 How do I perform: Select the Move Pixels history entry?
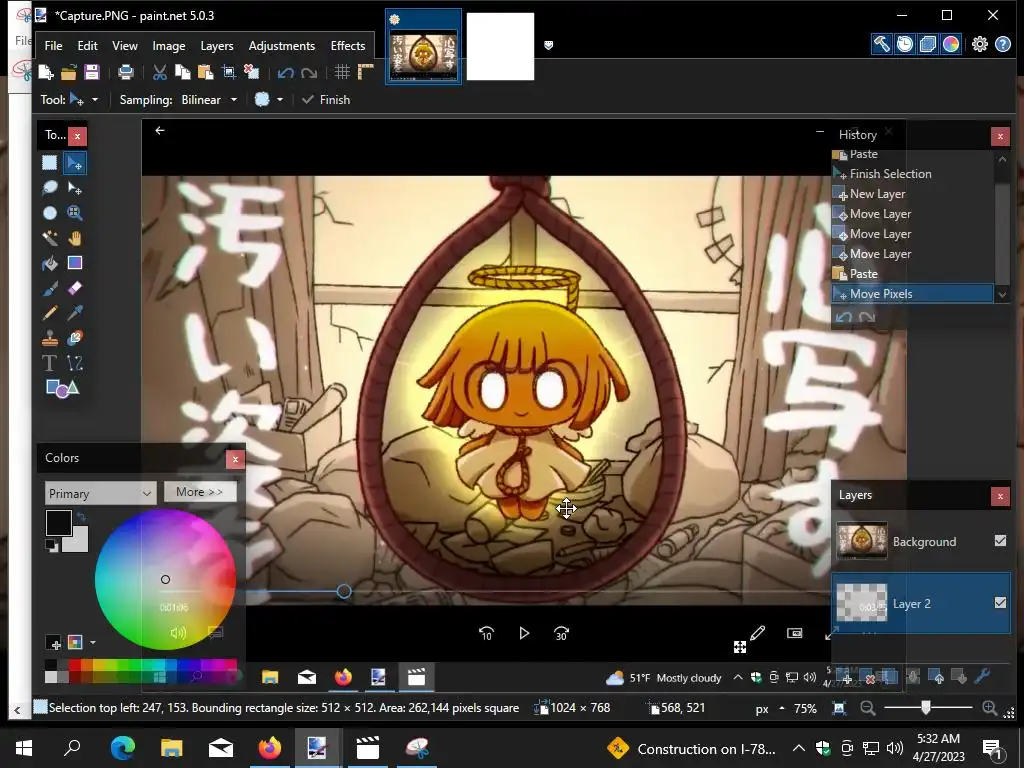(912, 294)
